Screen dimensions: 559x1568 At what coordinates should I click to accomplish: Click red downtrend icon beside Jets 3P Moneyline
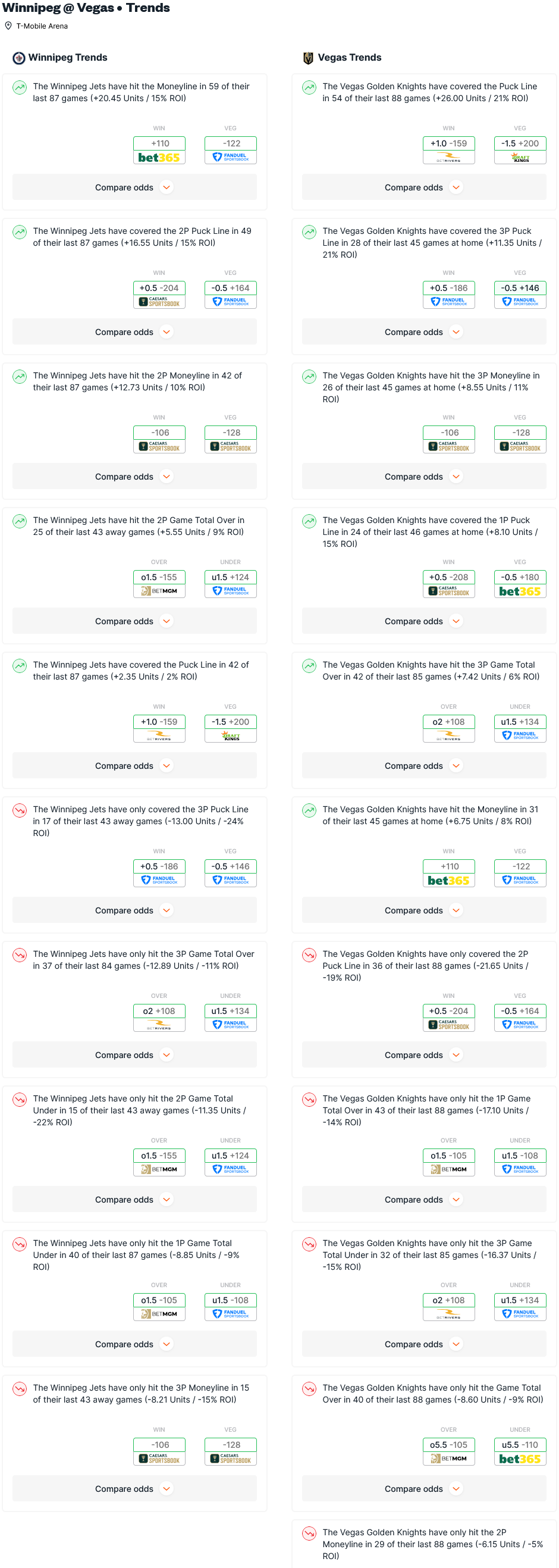click(20, 1388)
